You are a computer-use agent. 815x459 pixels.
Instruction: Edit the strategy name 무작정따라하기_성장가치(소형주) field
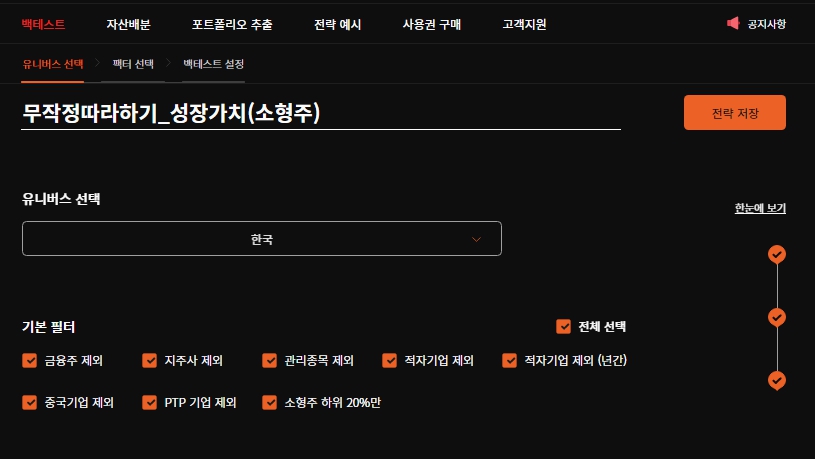coord(321,113)
